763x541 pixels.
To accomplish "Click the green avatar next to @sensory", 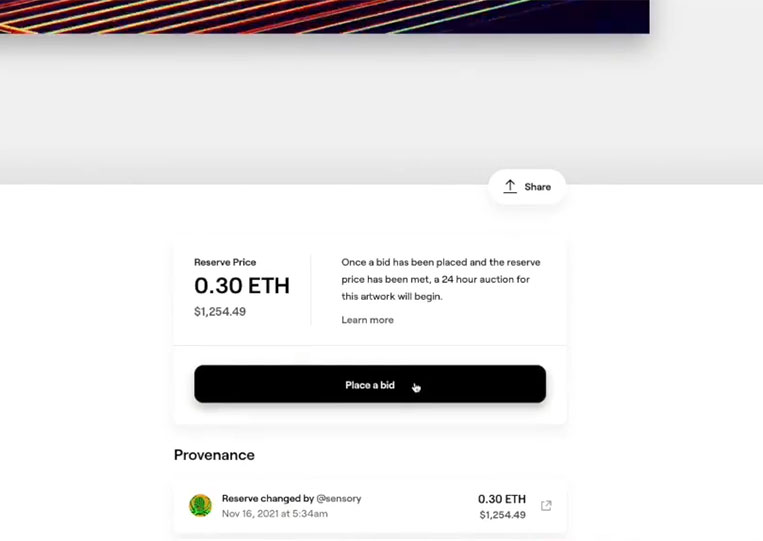I will [x=200, y=505].
